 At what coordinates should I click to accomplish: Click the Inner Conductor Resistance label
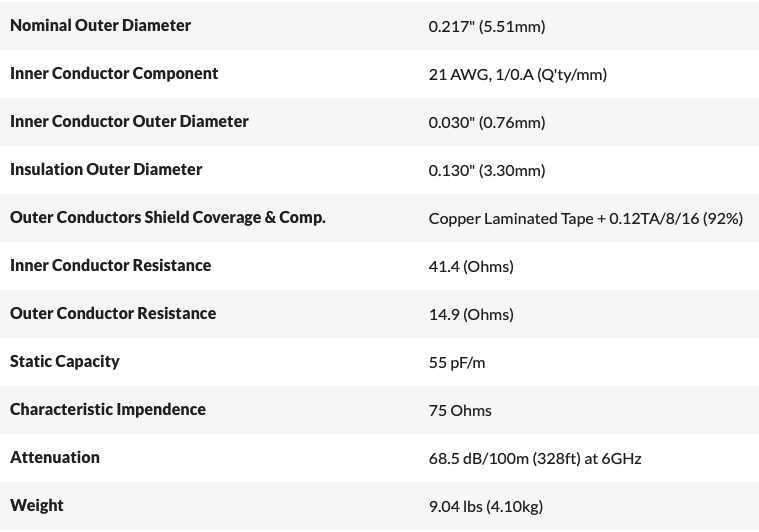point(111,265)
